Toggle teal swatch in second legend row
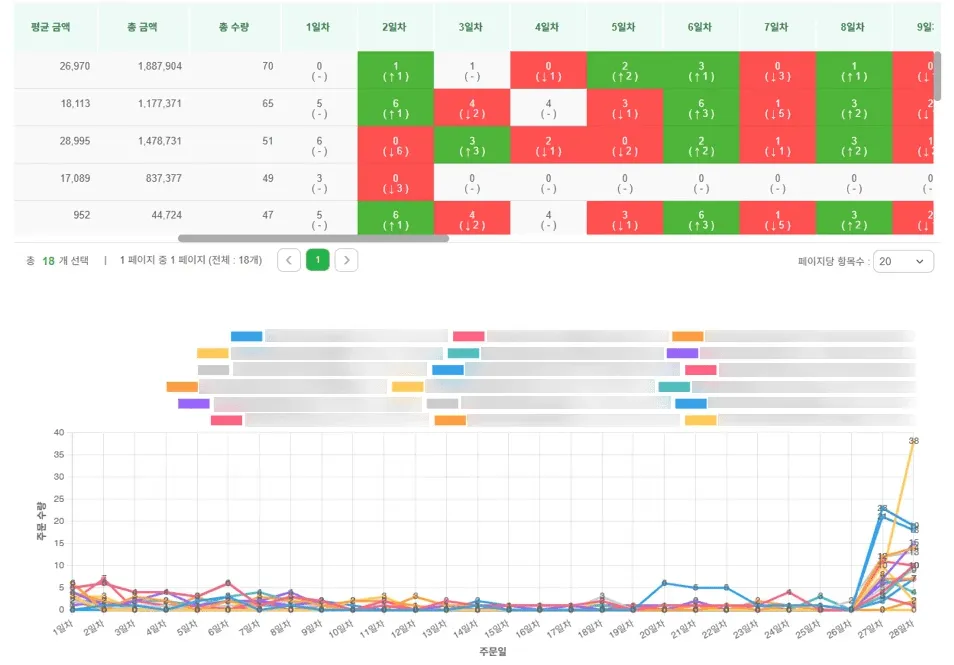 [x=464, y=353]
